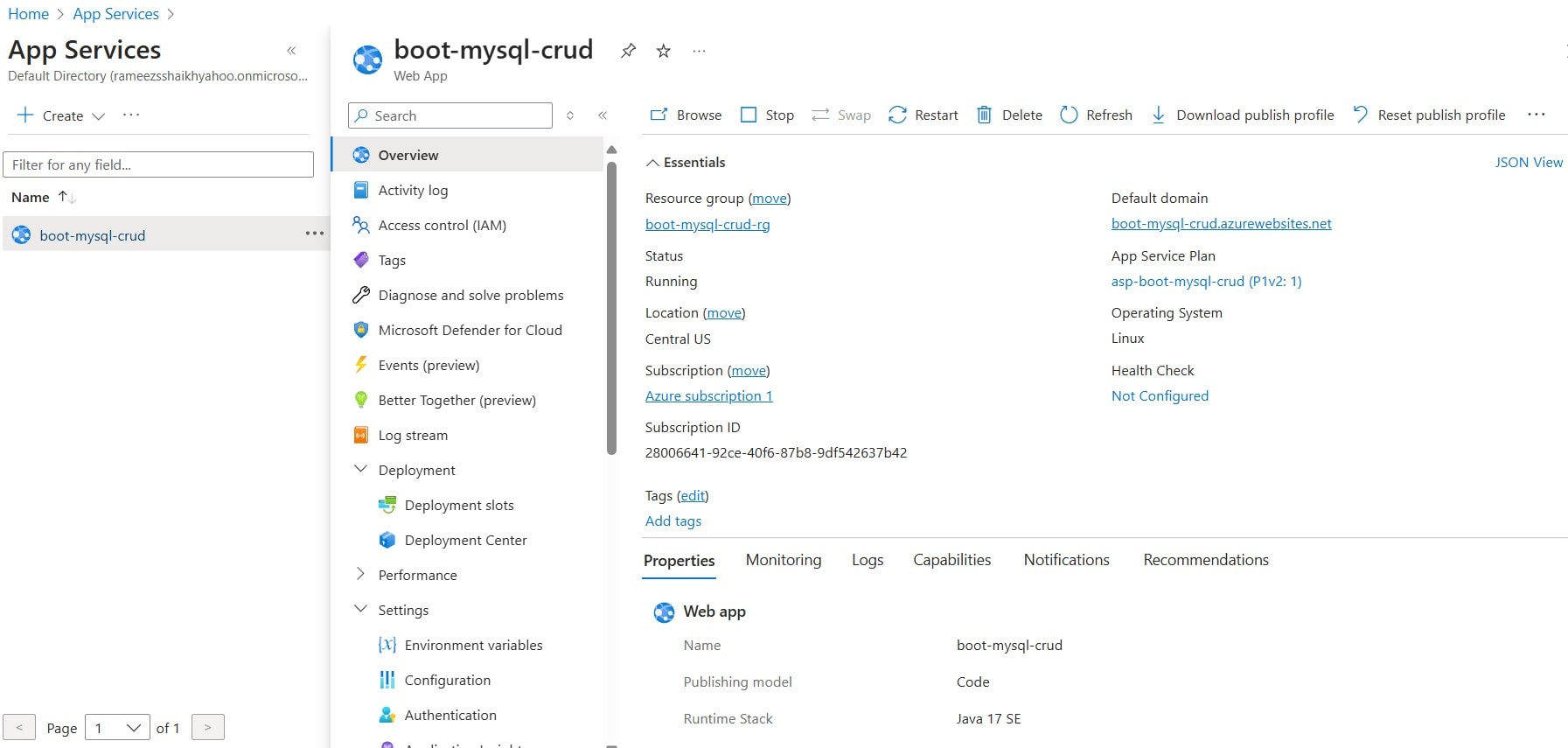Go to the App Services breadcrumb
The image size is (1568, 748).
click(116, 14)
